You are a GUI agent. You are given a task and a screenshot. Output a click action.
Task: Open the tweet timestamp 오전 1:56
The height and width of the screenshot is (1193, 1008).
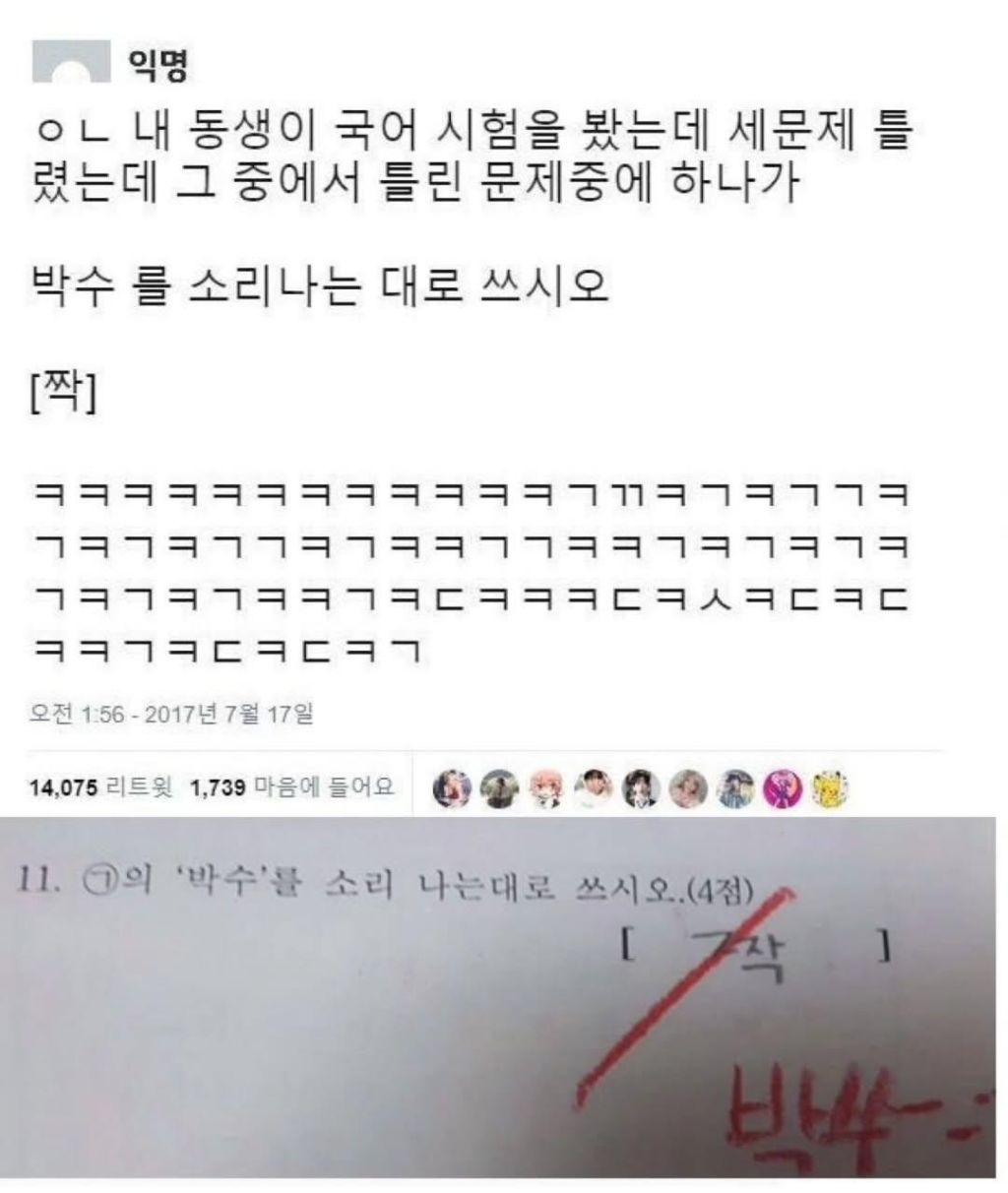[172, 713]
